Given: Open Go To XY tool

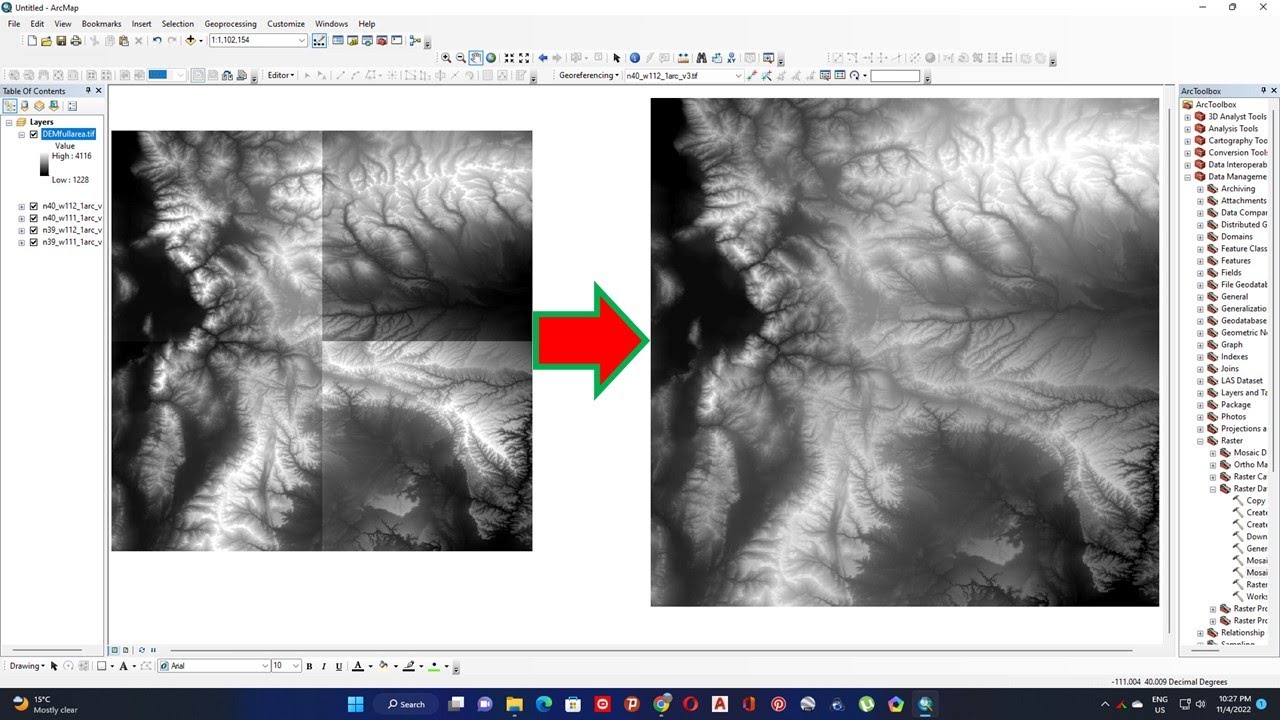Looking at the screenshot, I should (731, 58).
